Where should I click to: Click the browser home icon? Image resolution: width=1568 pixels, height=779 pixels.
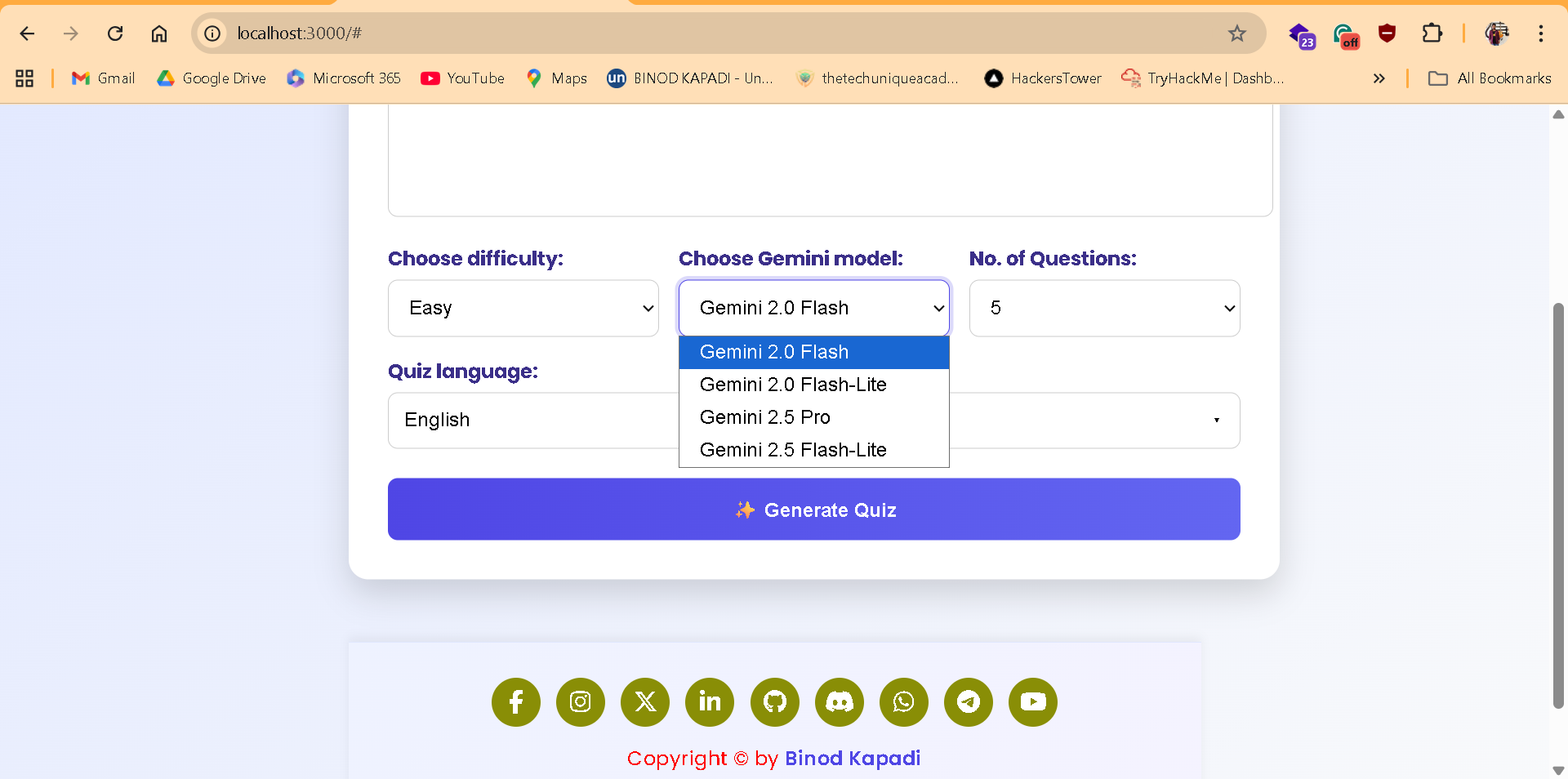pyautogui.click(x=159, y=33)
